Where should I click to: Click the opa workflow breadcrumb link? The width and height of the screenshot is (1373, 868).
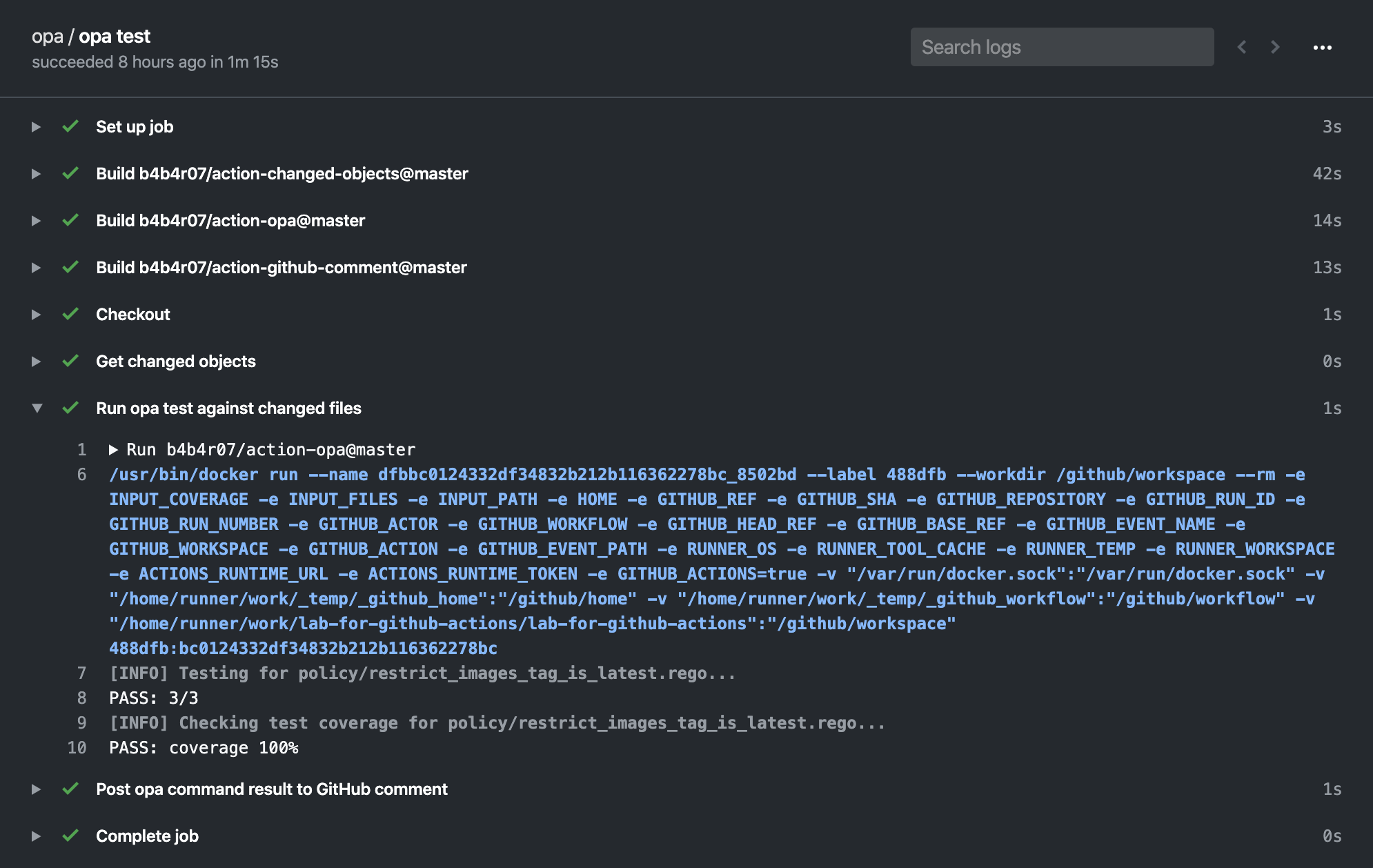click(x=47, y=36)
